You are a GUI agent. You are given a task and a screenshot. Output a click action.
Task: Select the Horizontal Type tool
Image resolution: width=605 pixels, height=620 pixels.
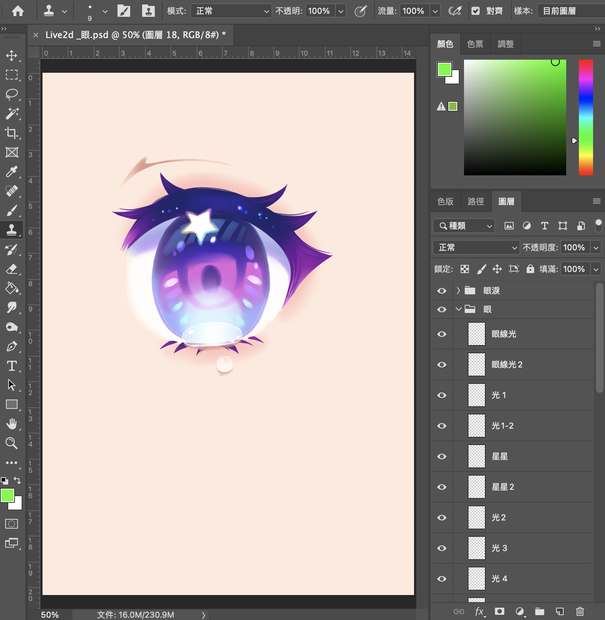point(11,366)
